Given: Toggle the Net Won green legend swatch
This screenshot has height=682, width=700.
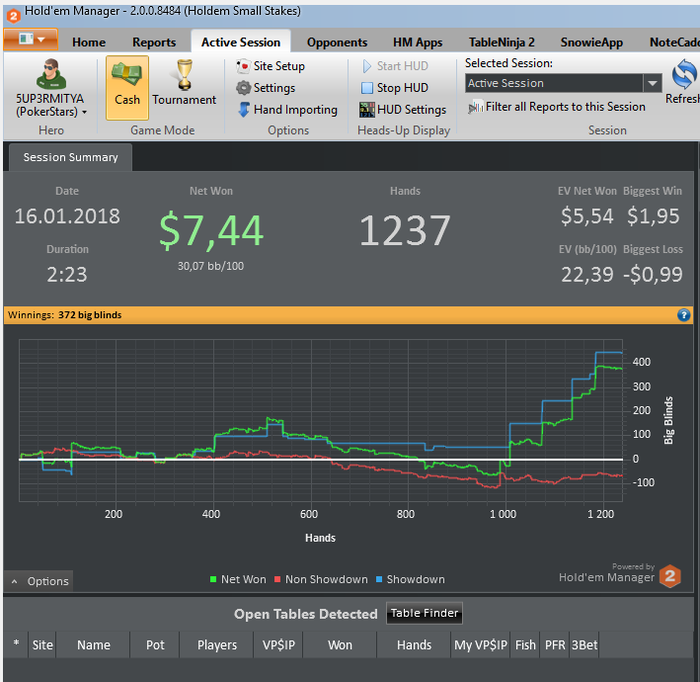Looking at the screenshot, I should (213, 579).
